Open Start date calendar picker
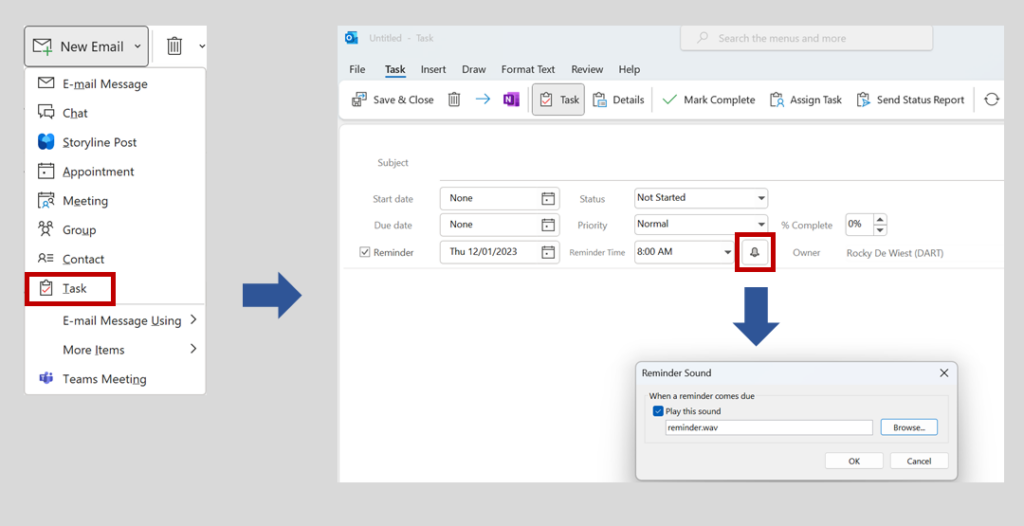This screenshot has width=1024, height=526. [x=548, y=199]
